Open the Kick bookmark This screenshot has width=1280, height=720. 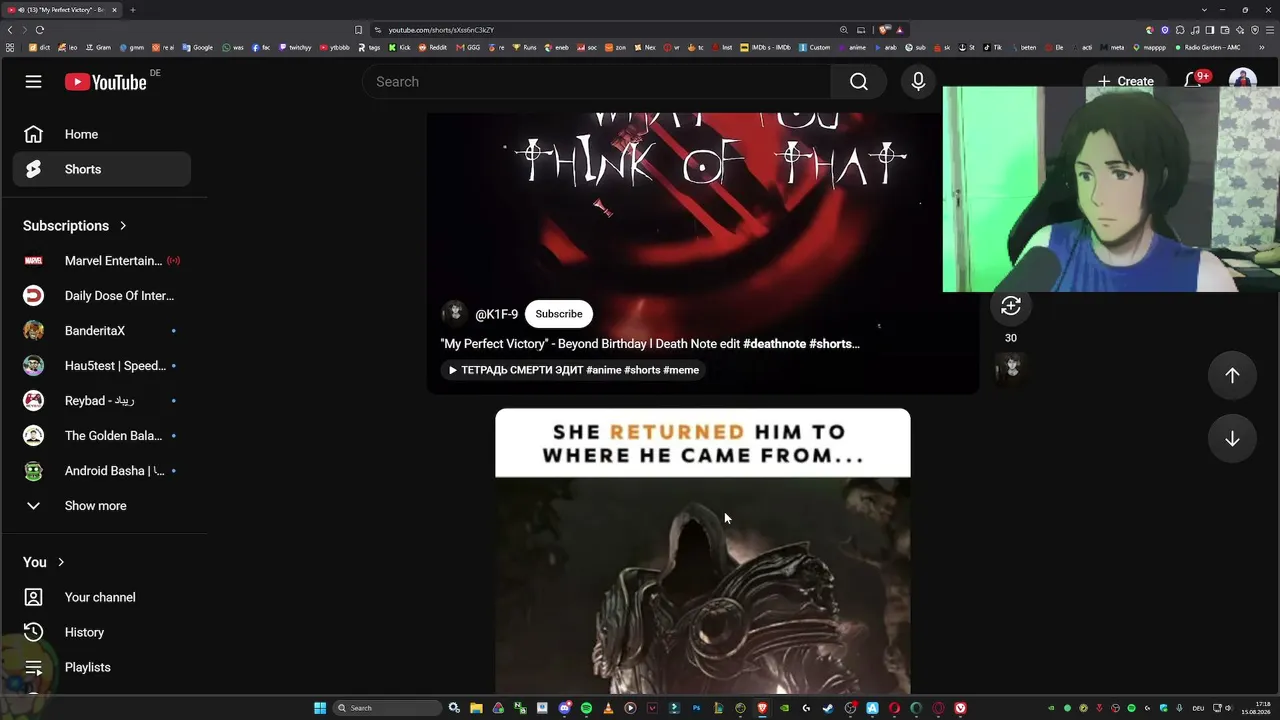[400, 47]
